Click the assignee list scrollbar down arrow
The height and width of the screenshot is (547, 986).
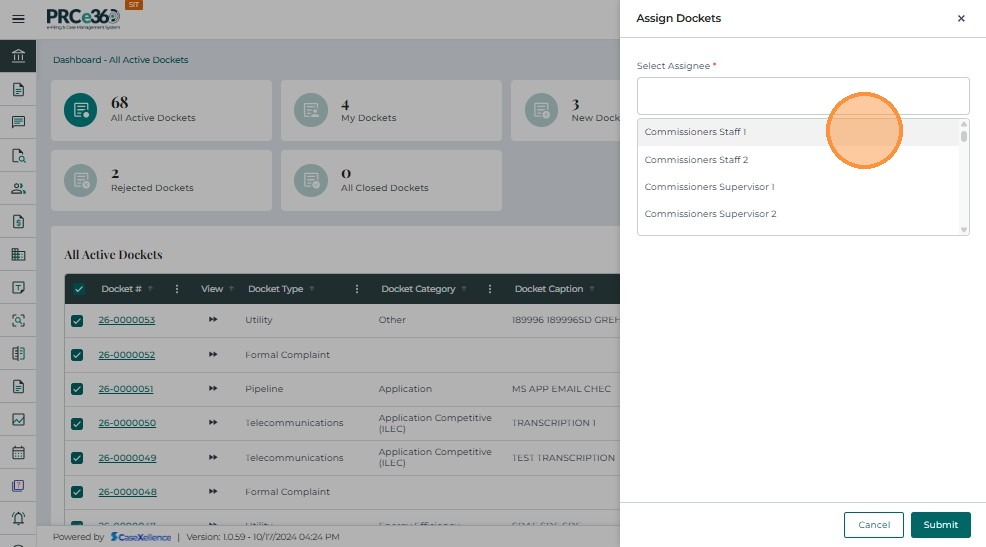(964, 230)
